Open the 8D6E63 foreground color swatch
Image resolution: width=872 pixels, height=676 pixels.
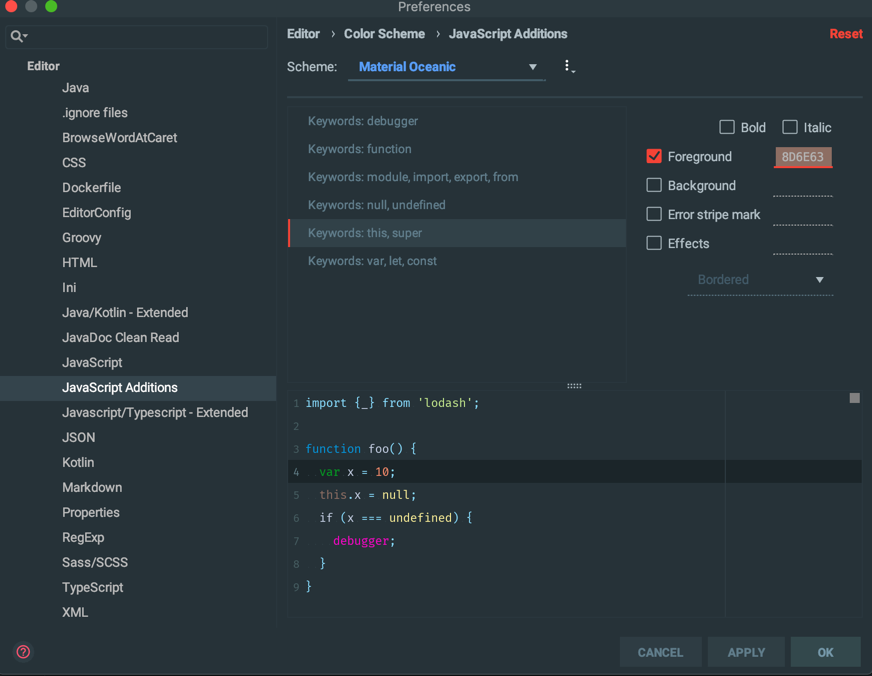coord(803,156)
